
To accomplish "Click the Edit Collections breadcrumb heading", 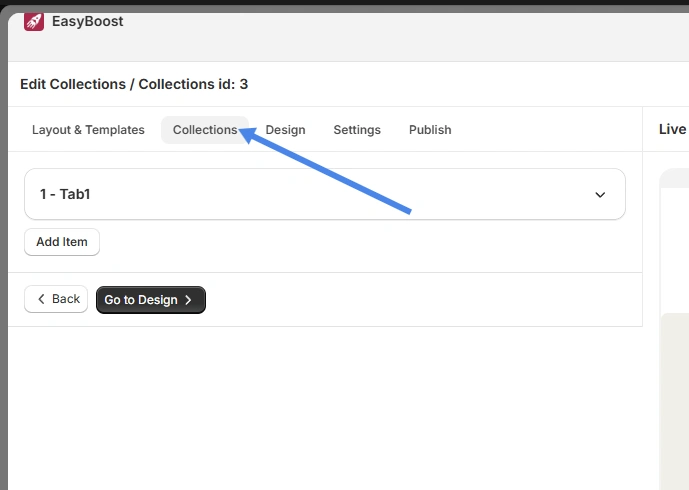I will point(134,84).
